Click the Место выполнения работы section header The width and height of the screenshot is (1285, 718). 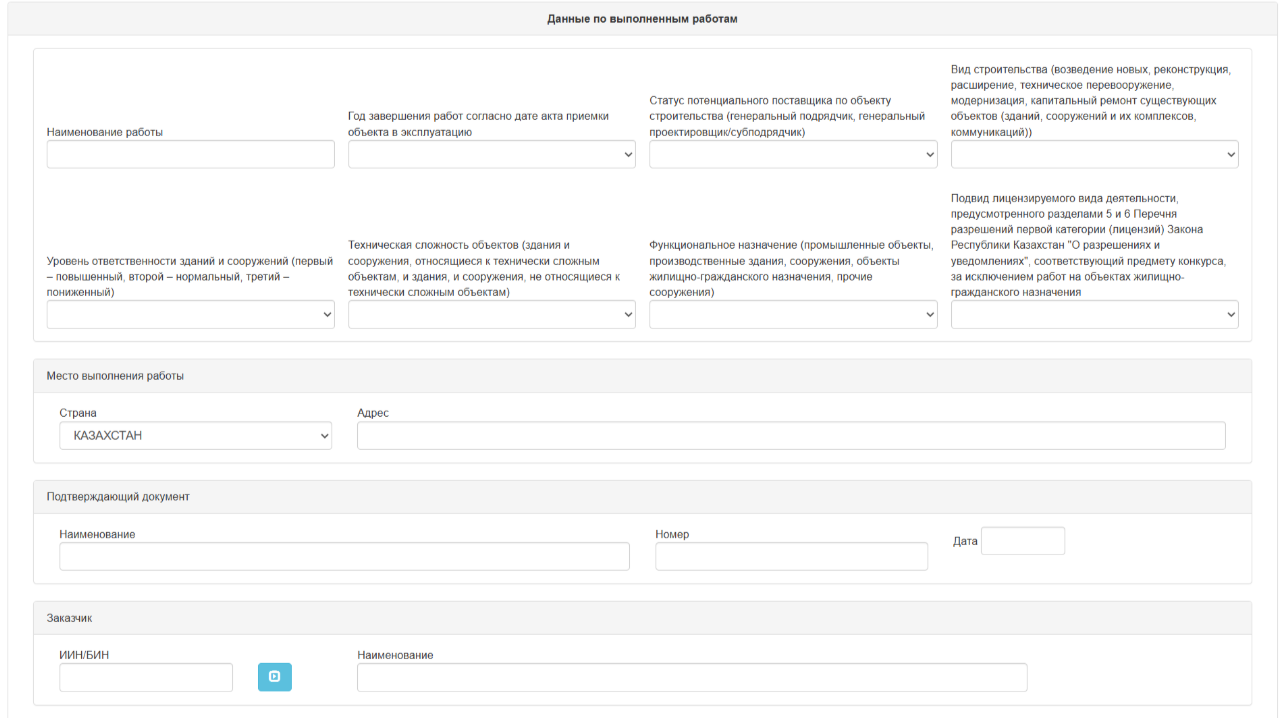115,376
